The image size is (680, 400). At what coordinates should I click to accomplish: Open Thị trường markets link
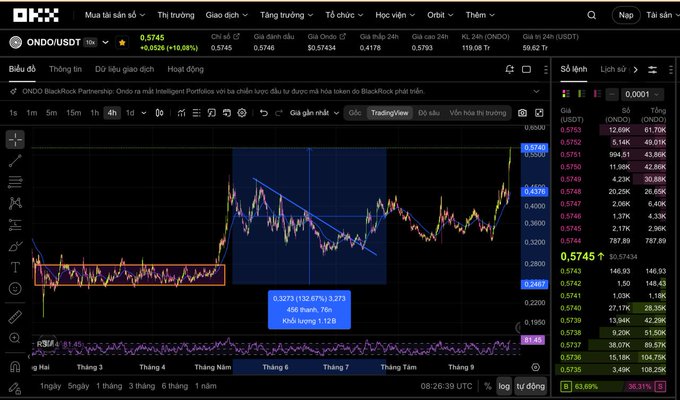point(176,15)
